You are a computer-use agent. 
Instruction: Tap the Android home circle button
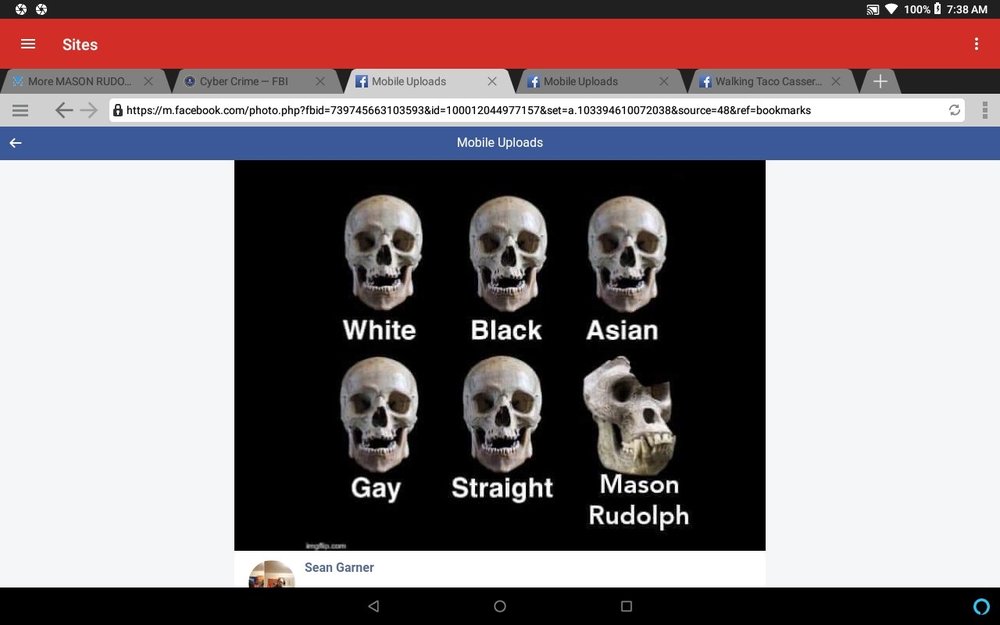500,606
